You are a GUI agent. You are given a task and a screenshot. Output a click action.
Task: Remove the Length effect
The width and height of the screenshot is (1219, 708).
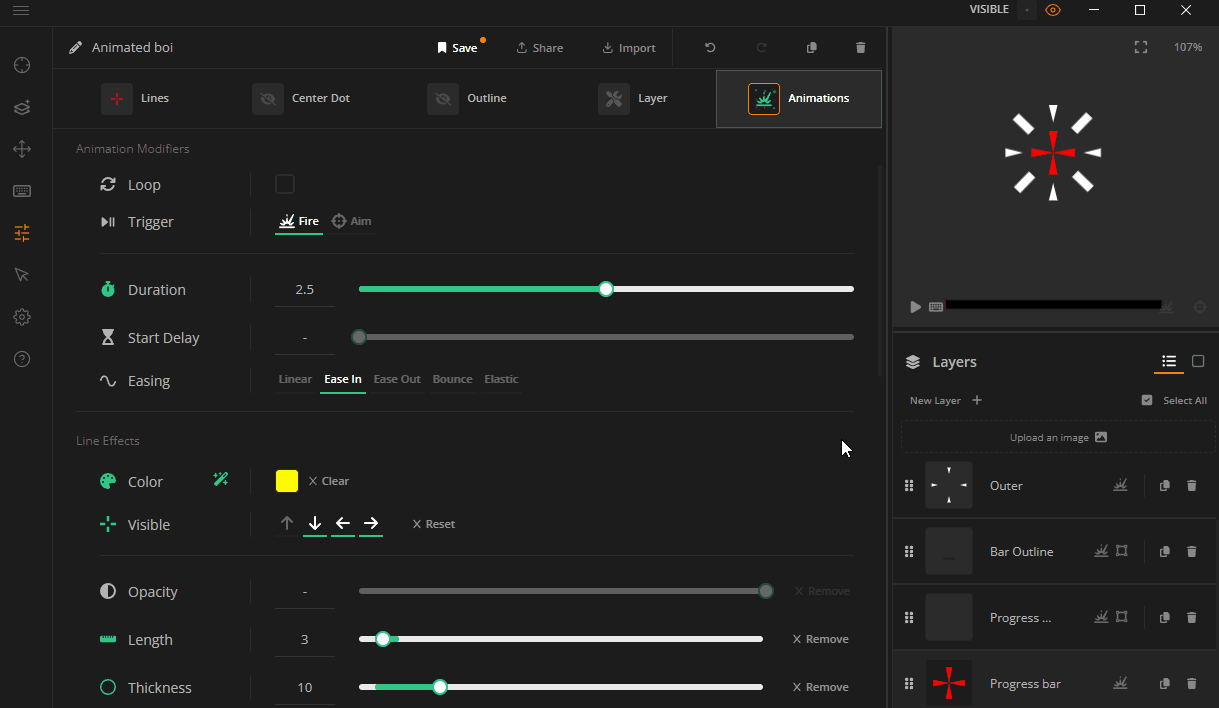pyautogui.click(x=820, y=639)
